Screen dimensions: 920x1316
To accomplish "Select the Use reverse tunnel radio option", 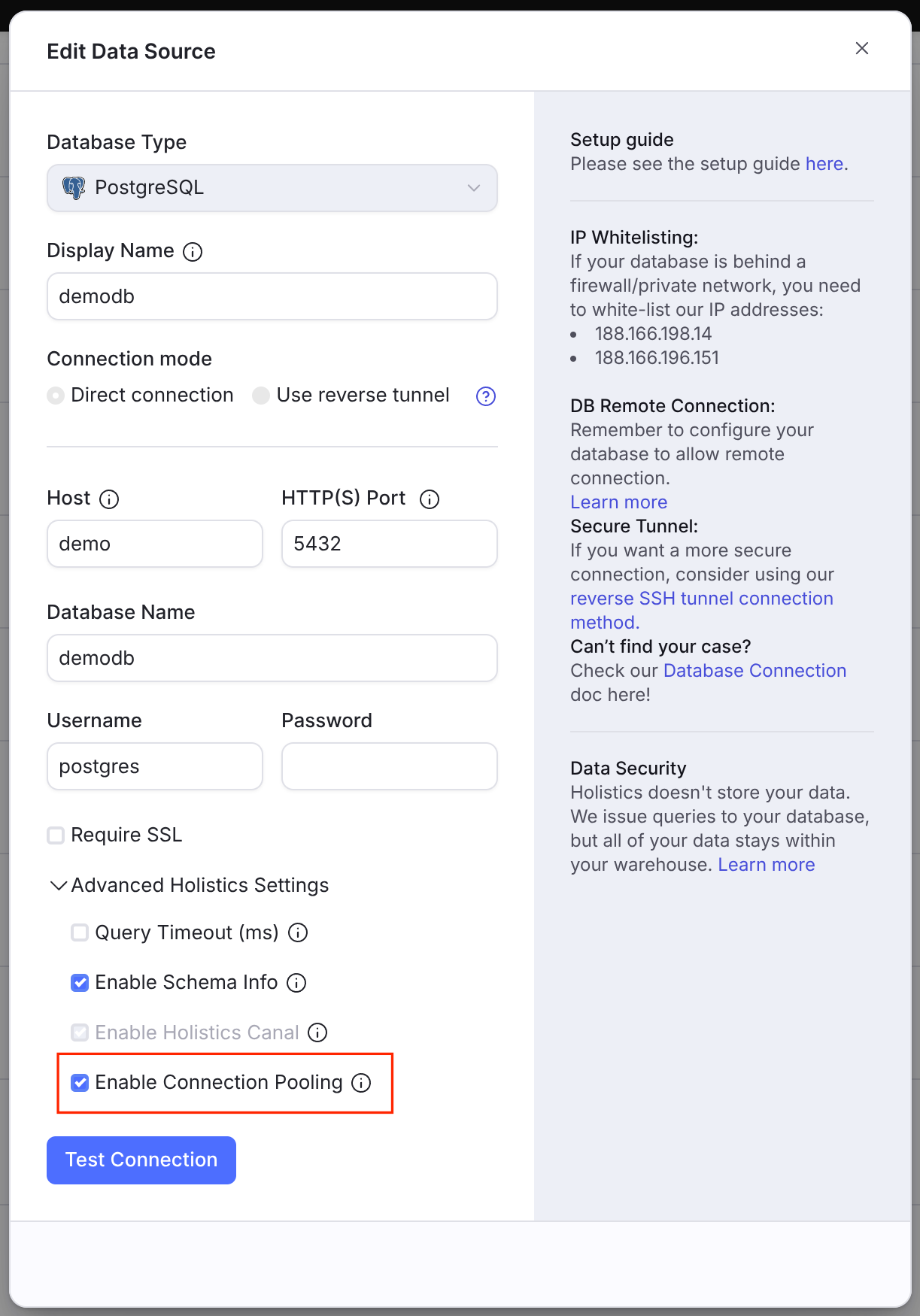I will (261, 396).
